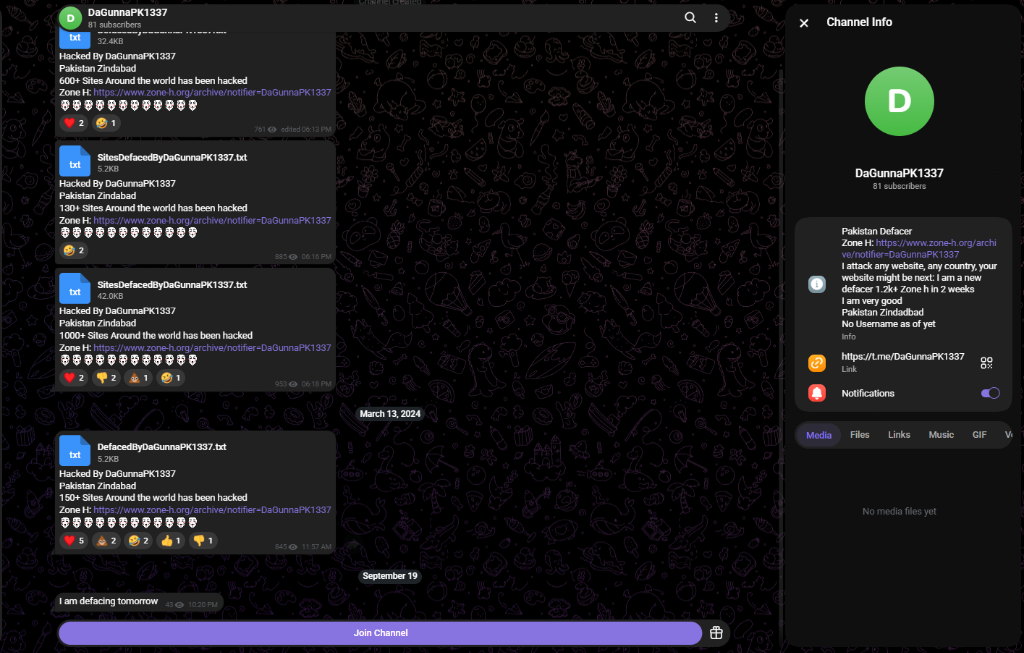Click the DefacedByDaGunnaPK1337.txt file name
The width and height of the screenshot is (1024, 653).
point(161,447)
